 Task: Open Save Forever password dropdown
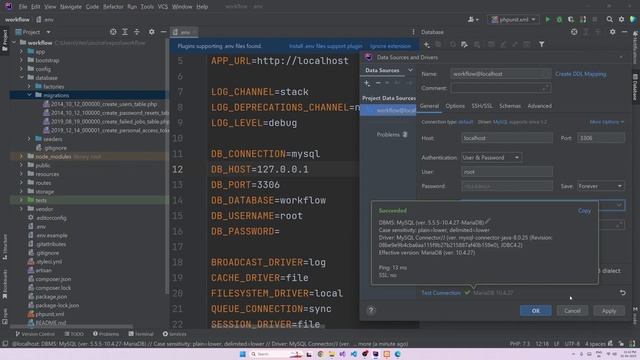[x=600, y=186]
